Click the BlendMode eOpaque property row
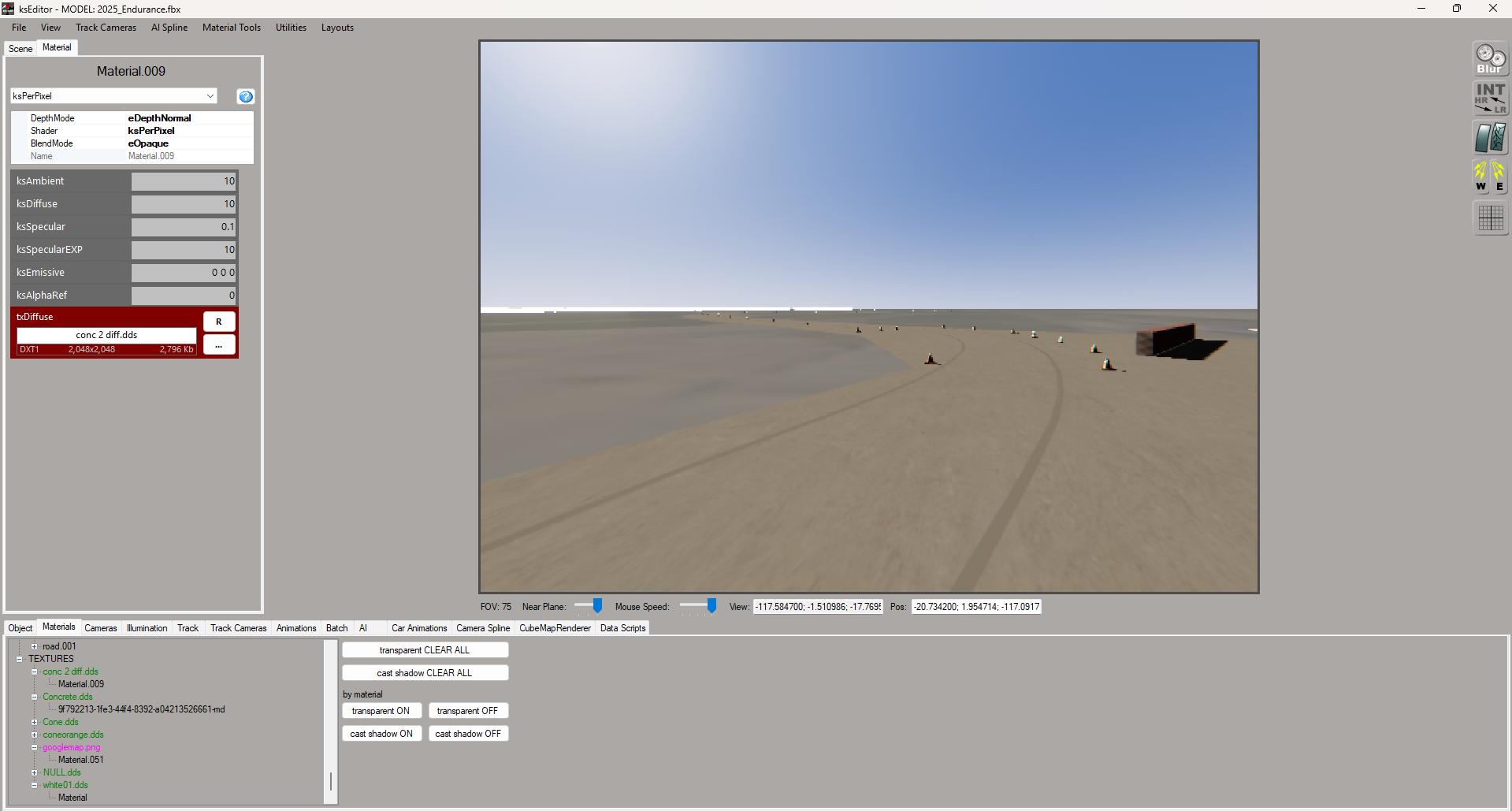This screenshot has height=811, width=1512. click(x=132, y=143)
